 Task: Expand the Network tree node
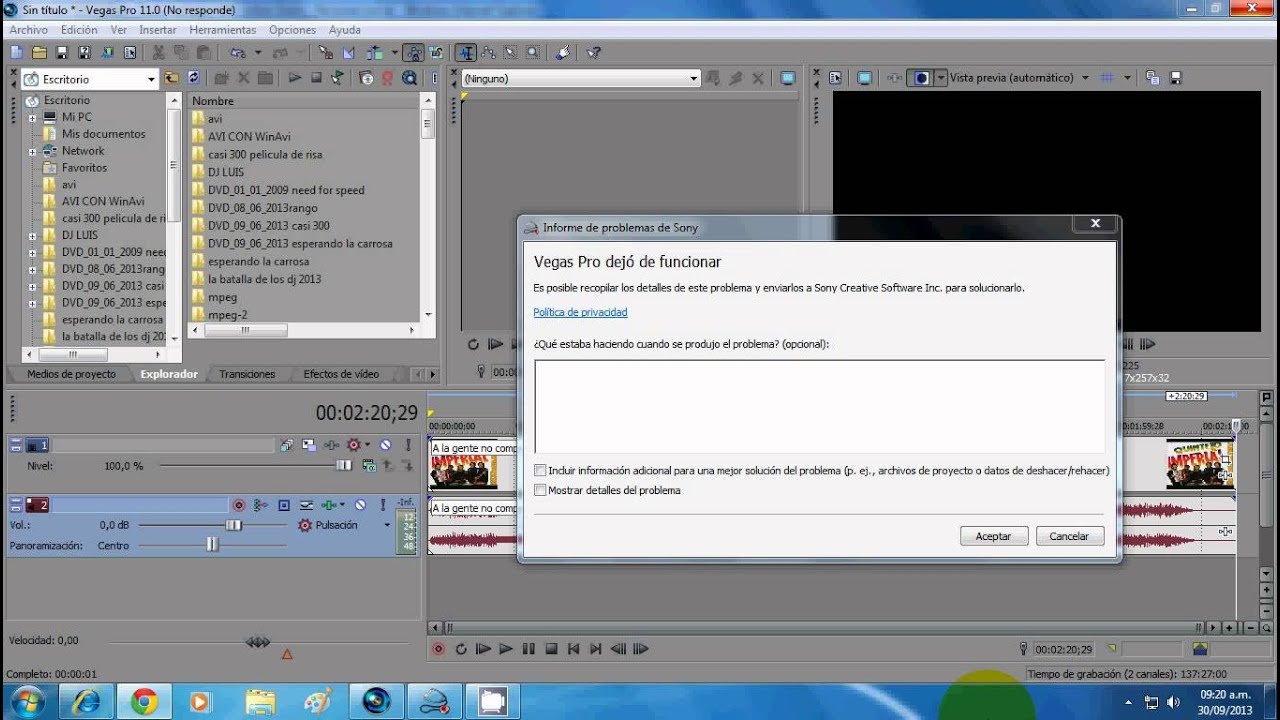32,152
